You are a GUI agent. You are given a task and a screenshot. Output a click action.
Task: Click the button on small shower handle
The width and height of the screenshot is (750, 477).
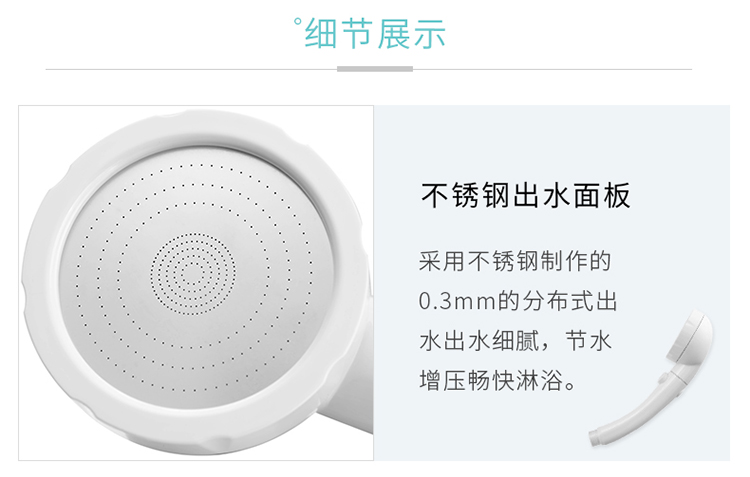pos(662,379)
